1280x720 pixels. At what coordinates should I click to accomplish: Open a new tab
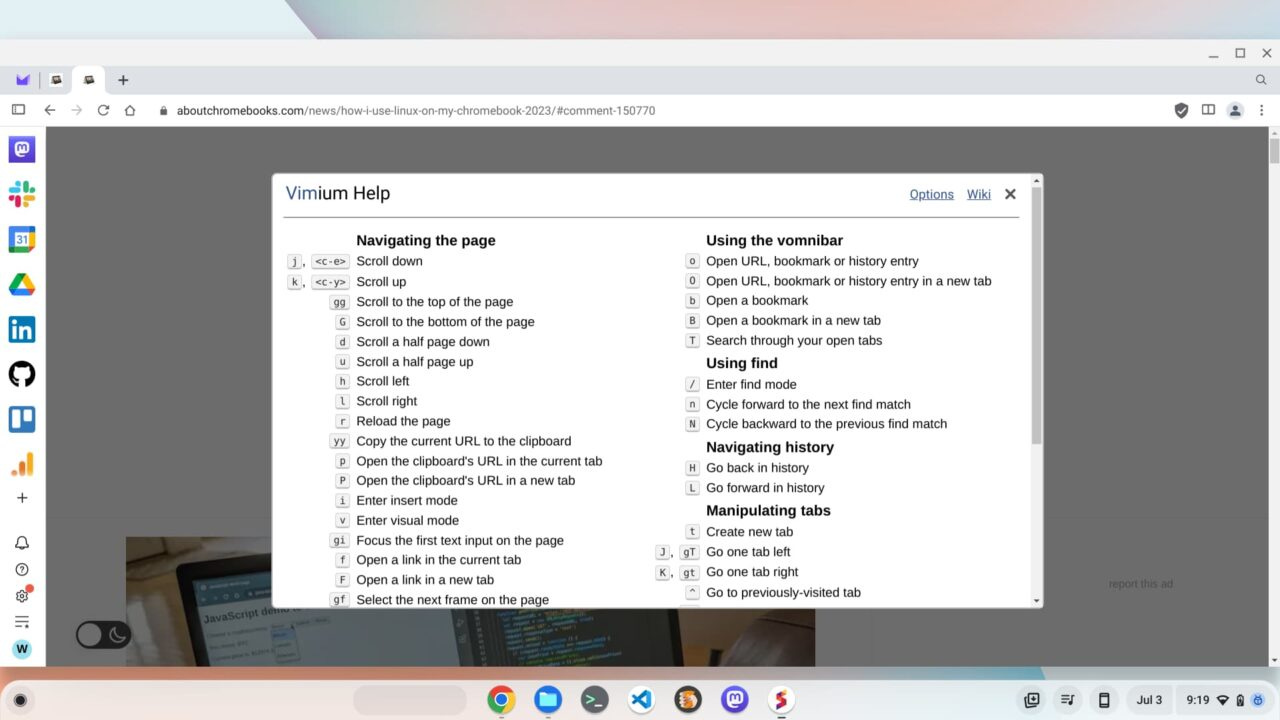pos(123,80)
